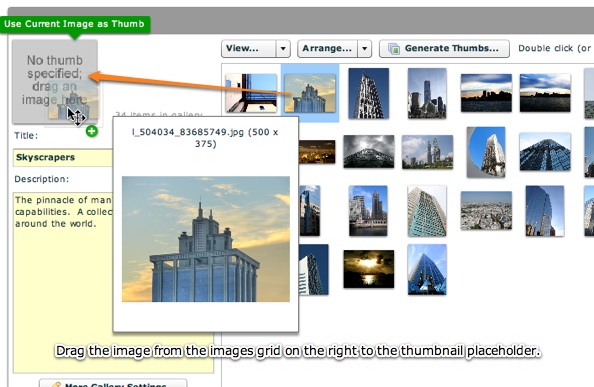Select the night city lights thumbnail

point(317,152)
